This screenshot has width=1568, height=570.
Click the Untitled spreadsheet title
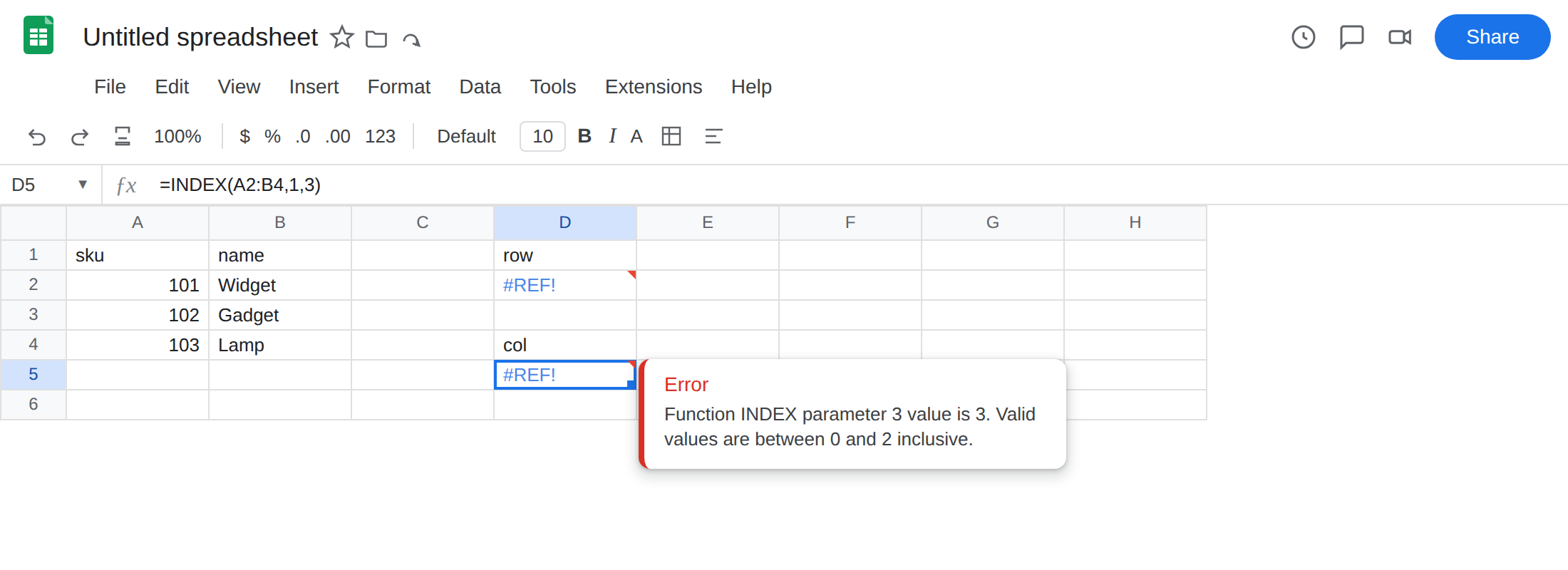click(200, 37)
